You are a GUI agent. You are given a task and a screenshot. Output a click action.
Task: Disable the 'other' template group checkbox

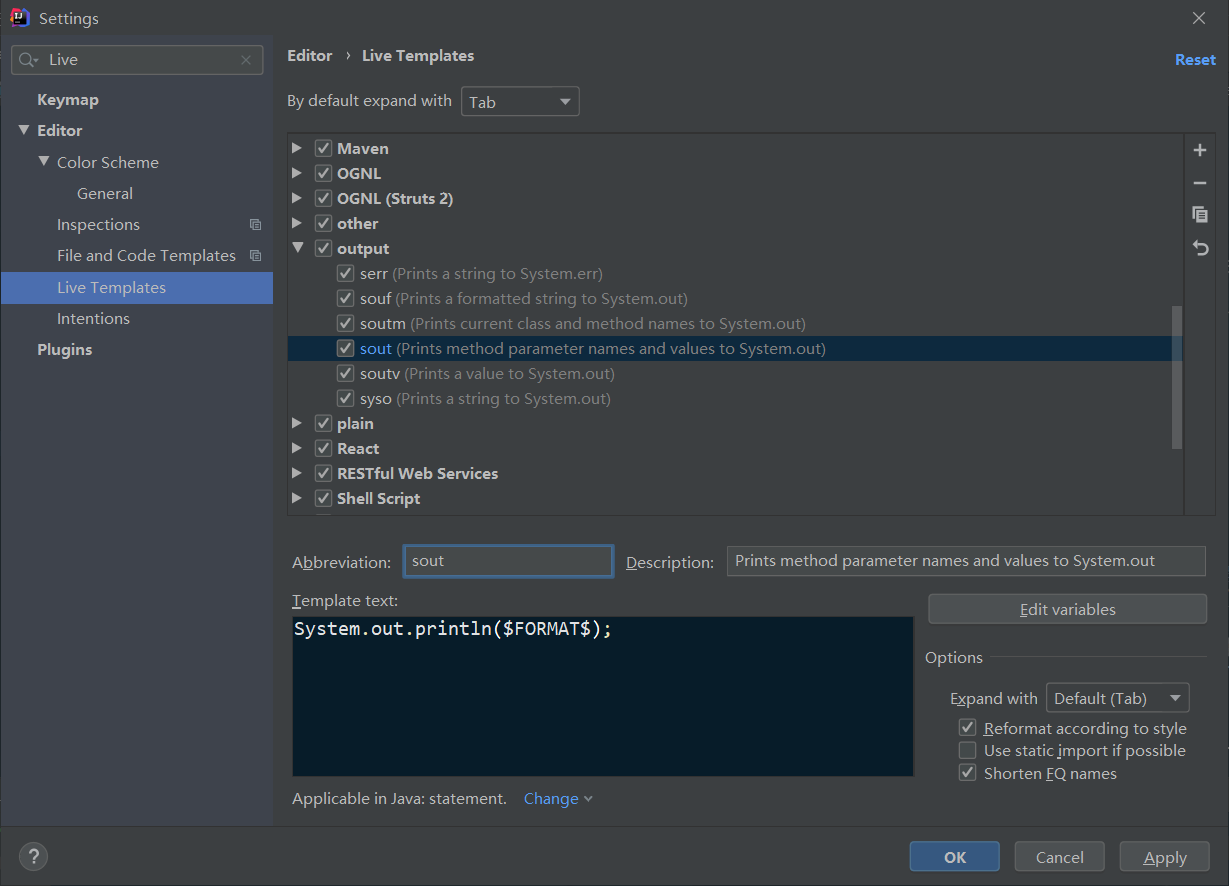[323, 223]
